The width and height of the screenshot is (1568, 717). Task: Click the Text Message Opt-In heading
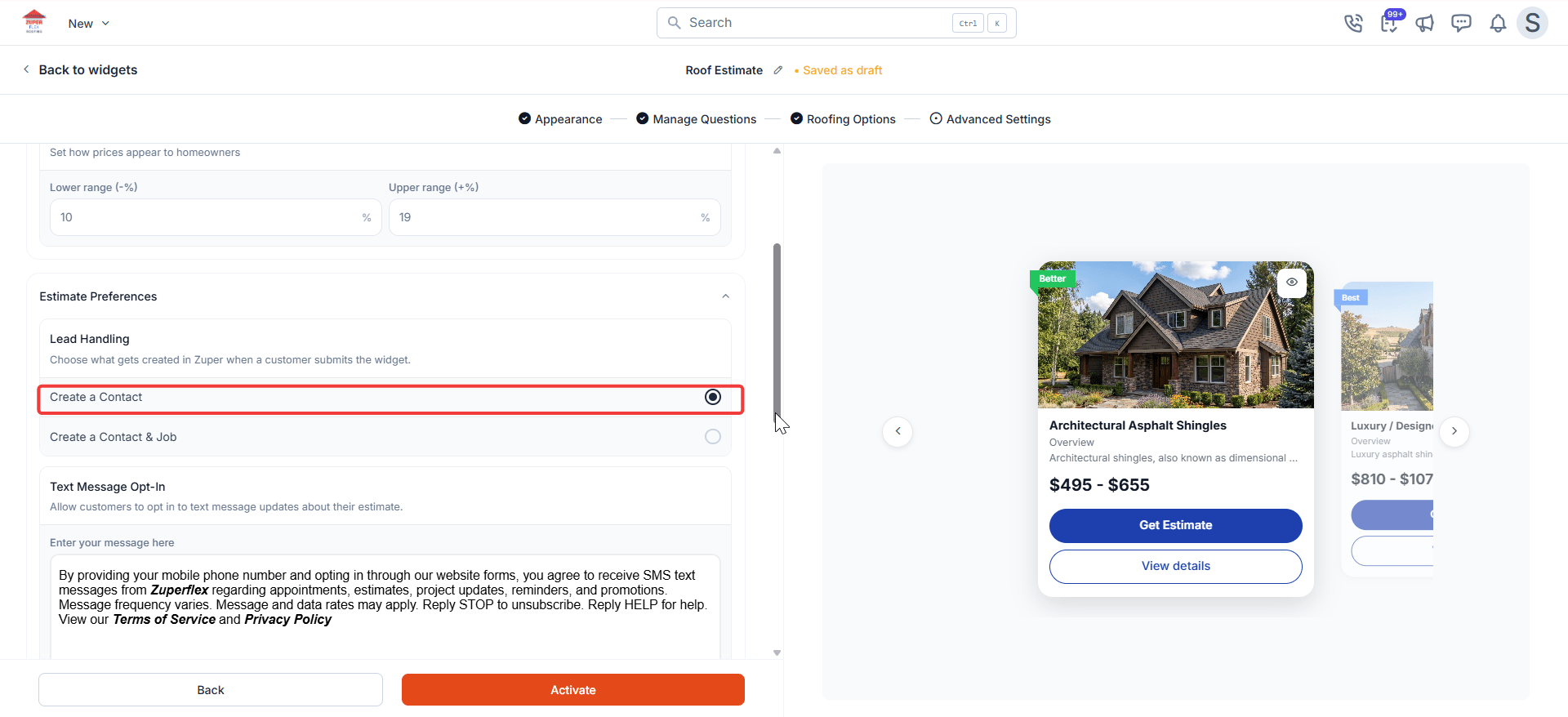click(x=108, y=487)
